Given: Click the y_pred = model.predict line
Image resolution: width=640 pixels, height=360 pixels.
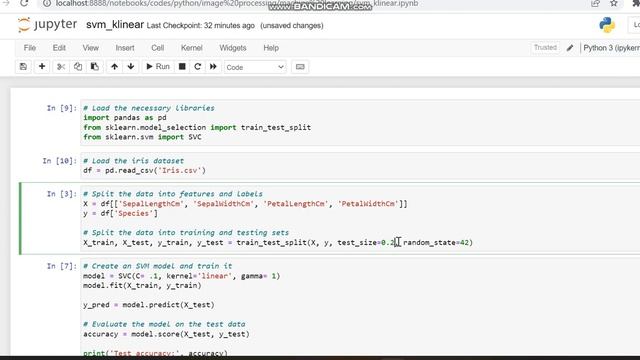Looking at the screenshot, I should pos(149,305).
